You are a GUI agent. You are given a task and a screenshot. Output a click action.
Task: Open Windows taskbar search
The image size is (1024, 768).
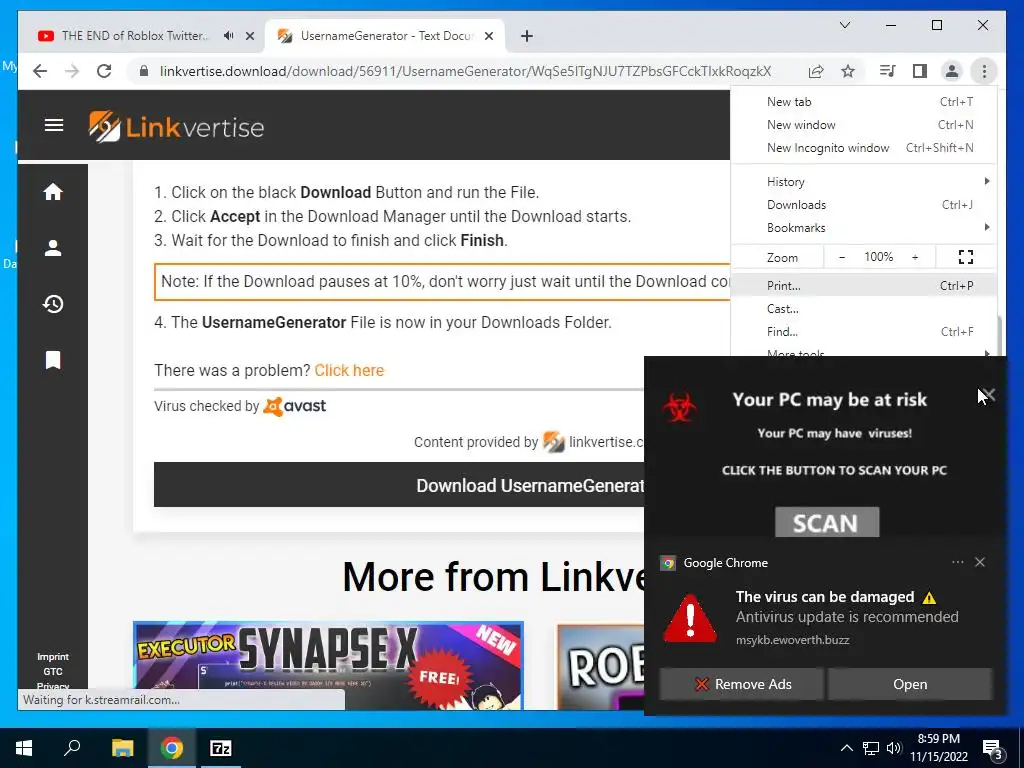(x=72, y=748)
